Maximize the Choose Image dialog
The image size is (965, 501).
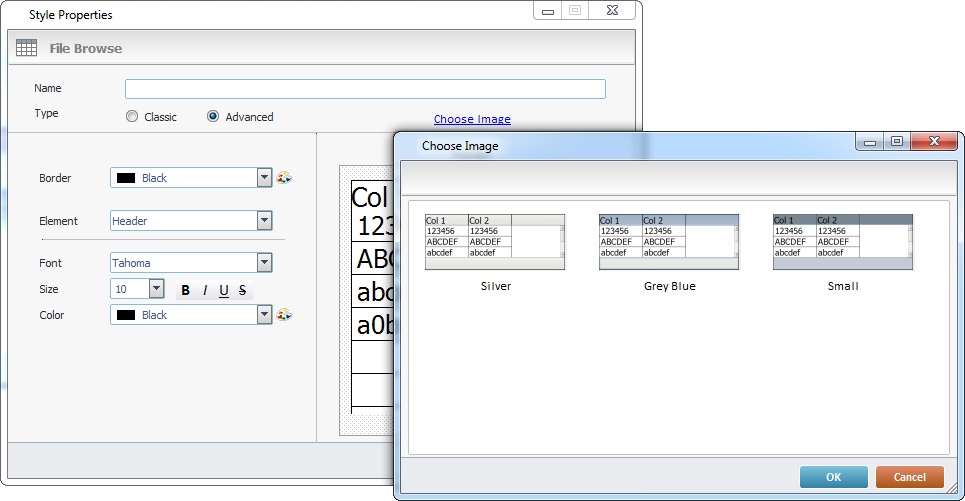(897, 142)
